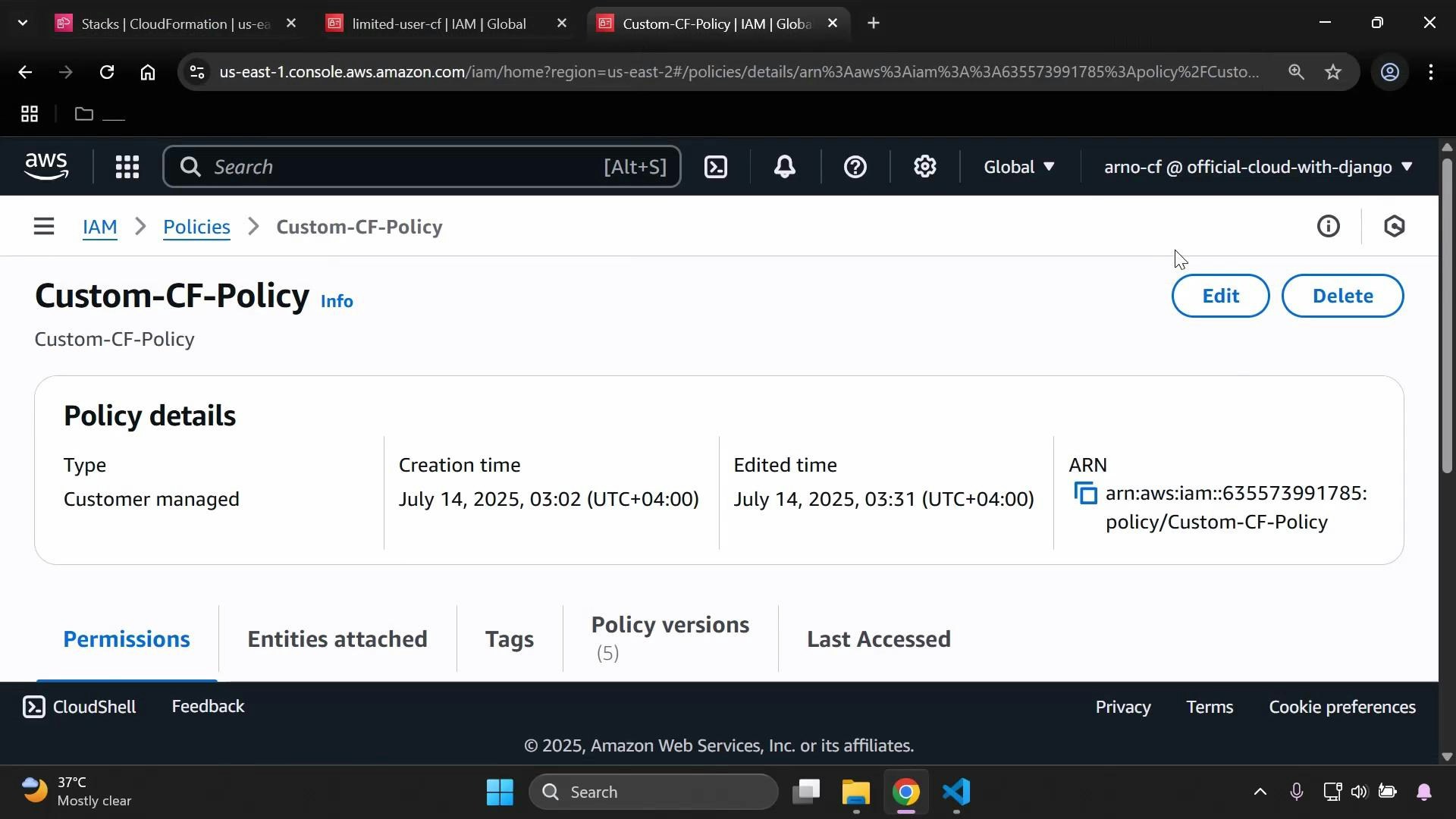Open the Policy versions tab
Image resolution: width=1456 pixels, height=819 pixels.
coord(670,639)
